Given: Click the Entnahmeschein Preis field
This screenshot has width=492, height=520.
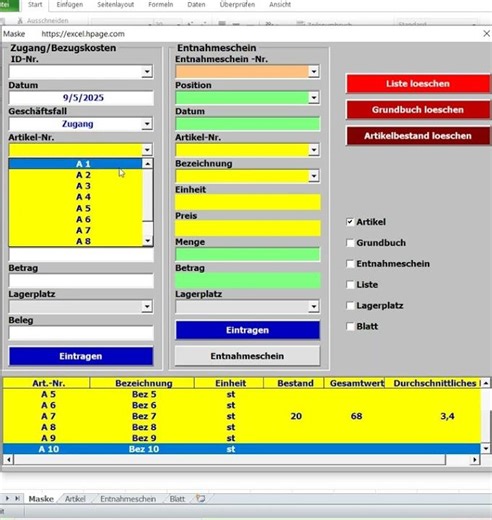Looking at the screenshot, I should 248,229.
